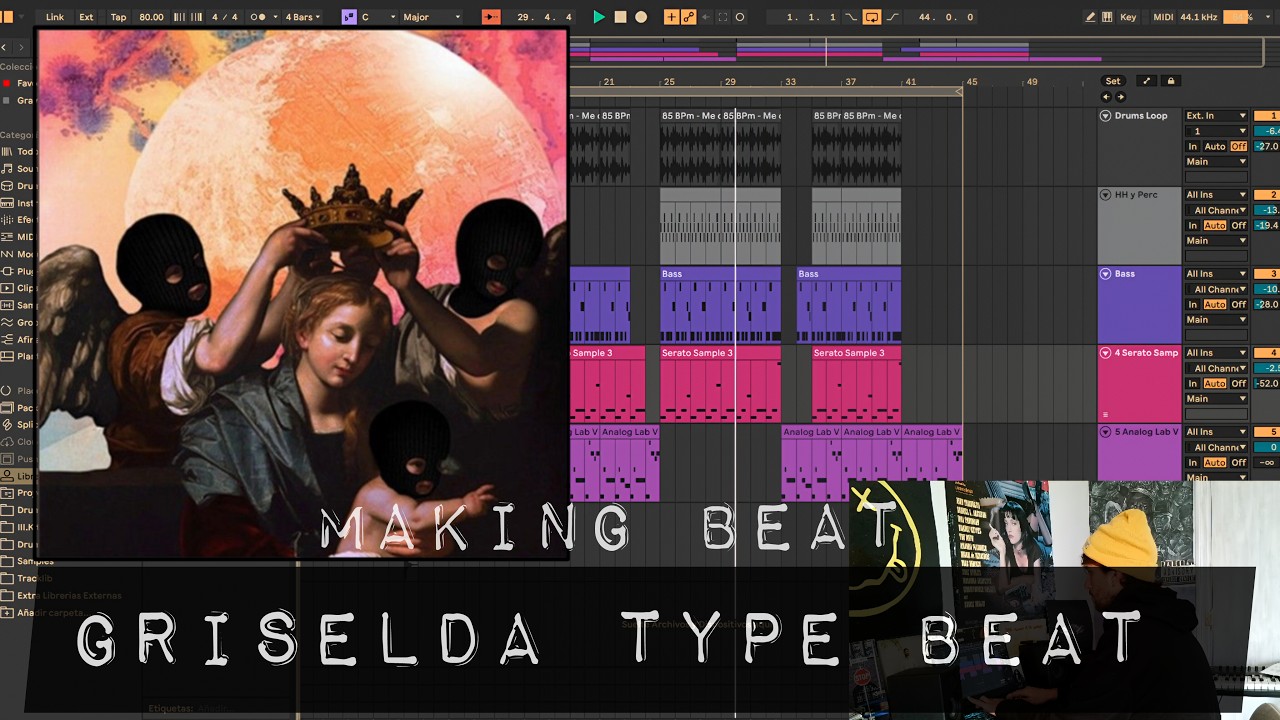Toggle the Scale Mode icon
The height and width of the screenshot is (720, 1280).
[x=348, y=17]
